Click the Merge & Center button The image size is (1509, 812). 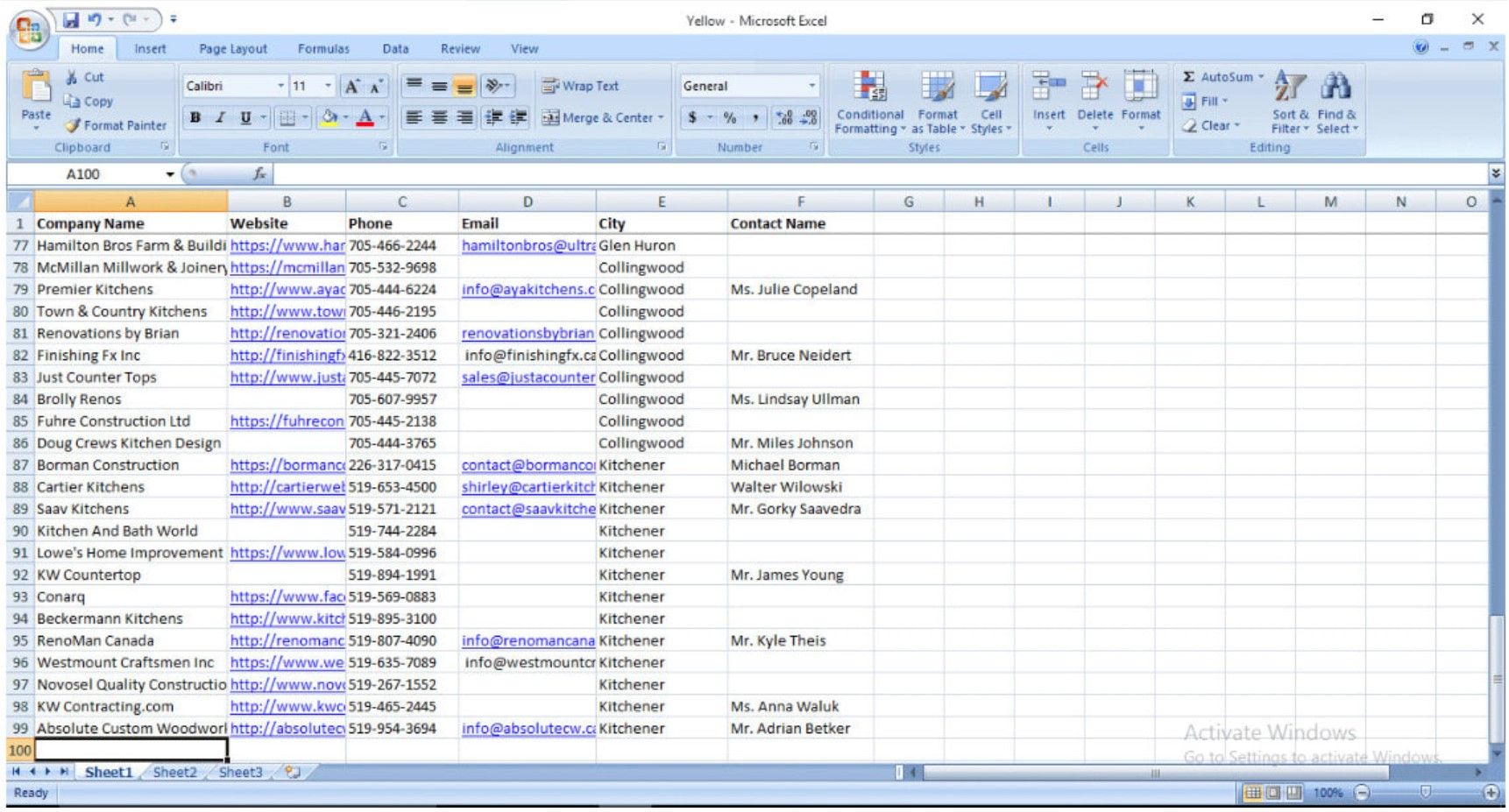602,117
